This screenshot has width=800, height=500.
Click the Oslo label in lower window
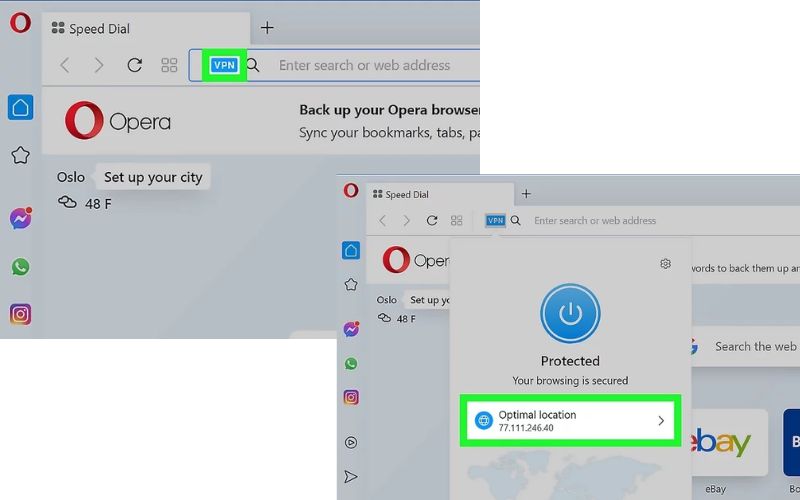coord(387,300)
